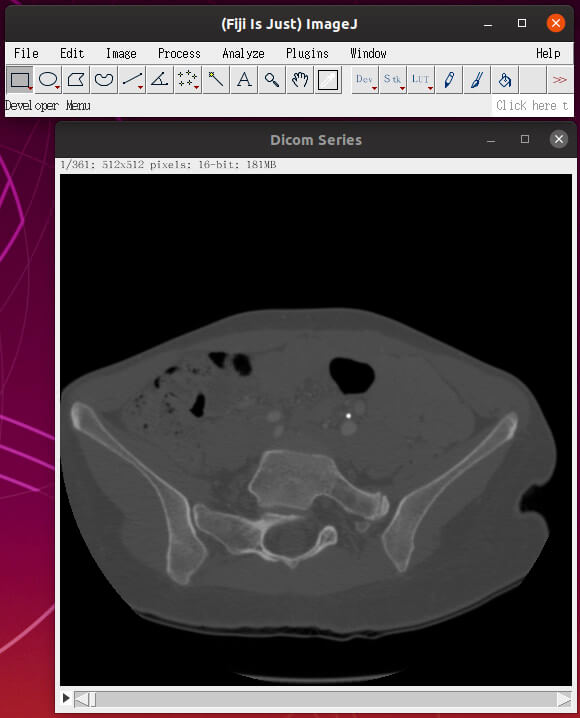The image size is (580, 718).
Task: Select the Magnifying glass zoom tool
Action: [x=272, y=80]
